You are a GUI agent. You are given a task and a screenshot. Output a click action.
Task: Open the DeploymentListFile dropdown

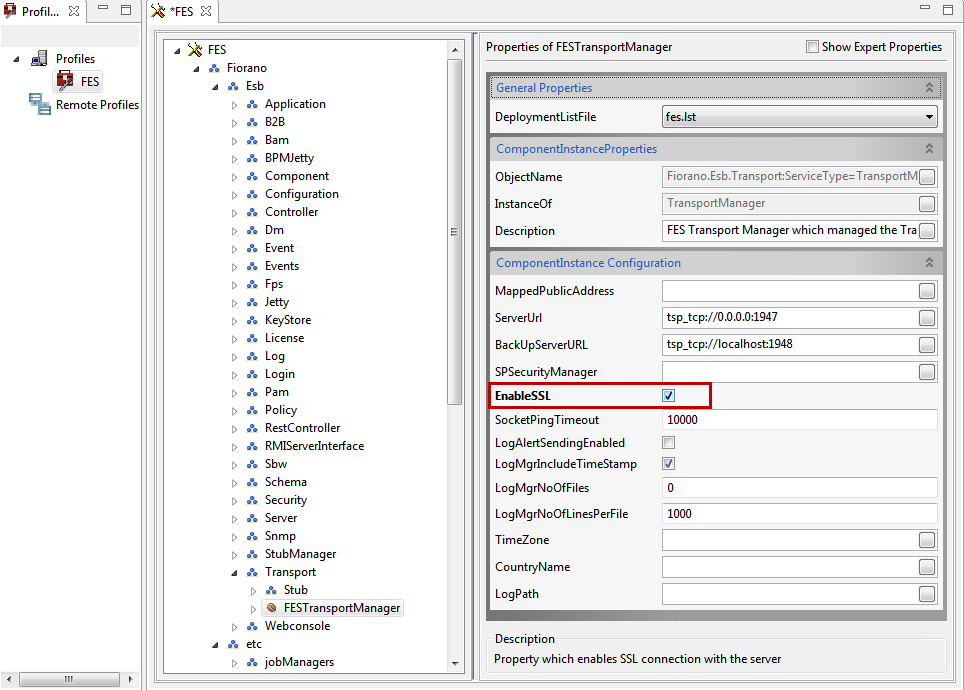click(x=929, y=117)
